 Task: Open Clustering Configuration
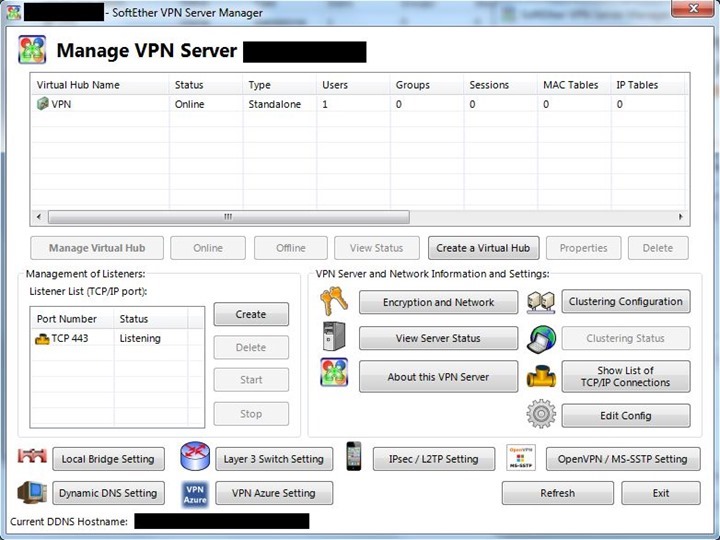[626, 301]
